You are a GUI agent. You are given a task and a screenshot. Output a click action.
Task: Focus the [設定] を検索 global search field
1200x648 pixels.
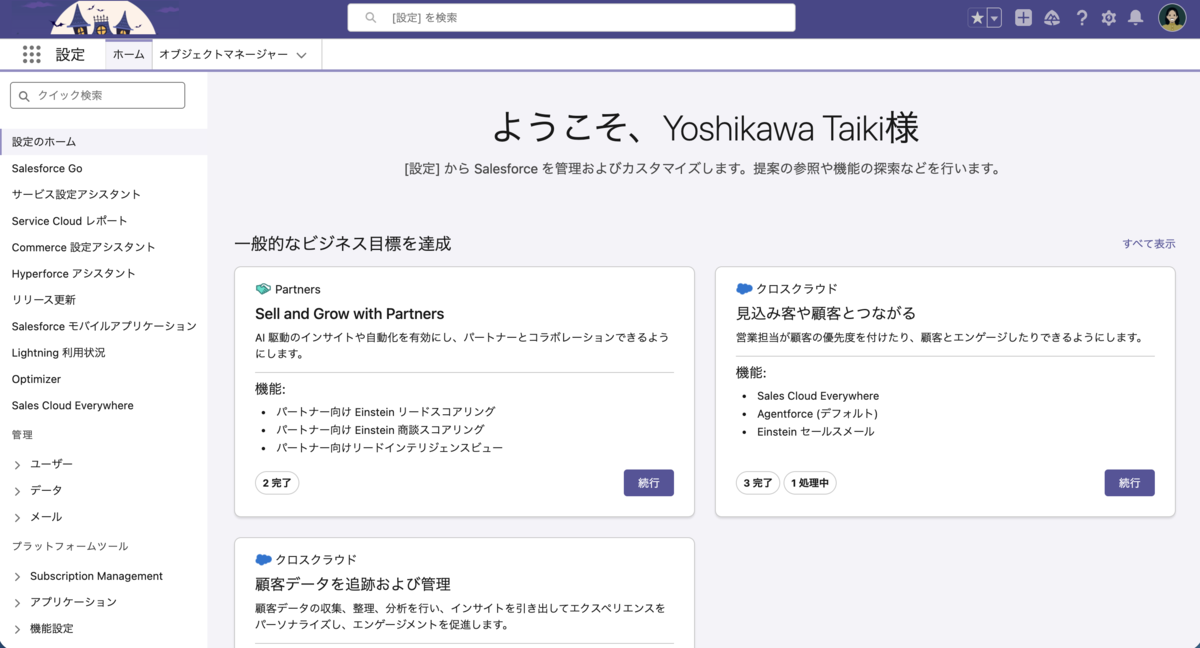point(572,18)
